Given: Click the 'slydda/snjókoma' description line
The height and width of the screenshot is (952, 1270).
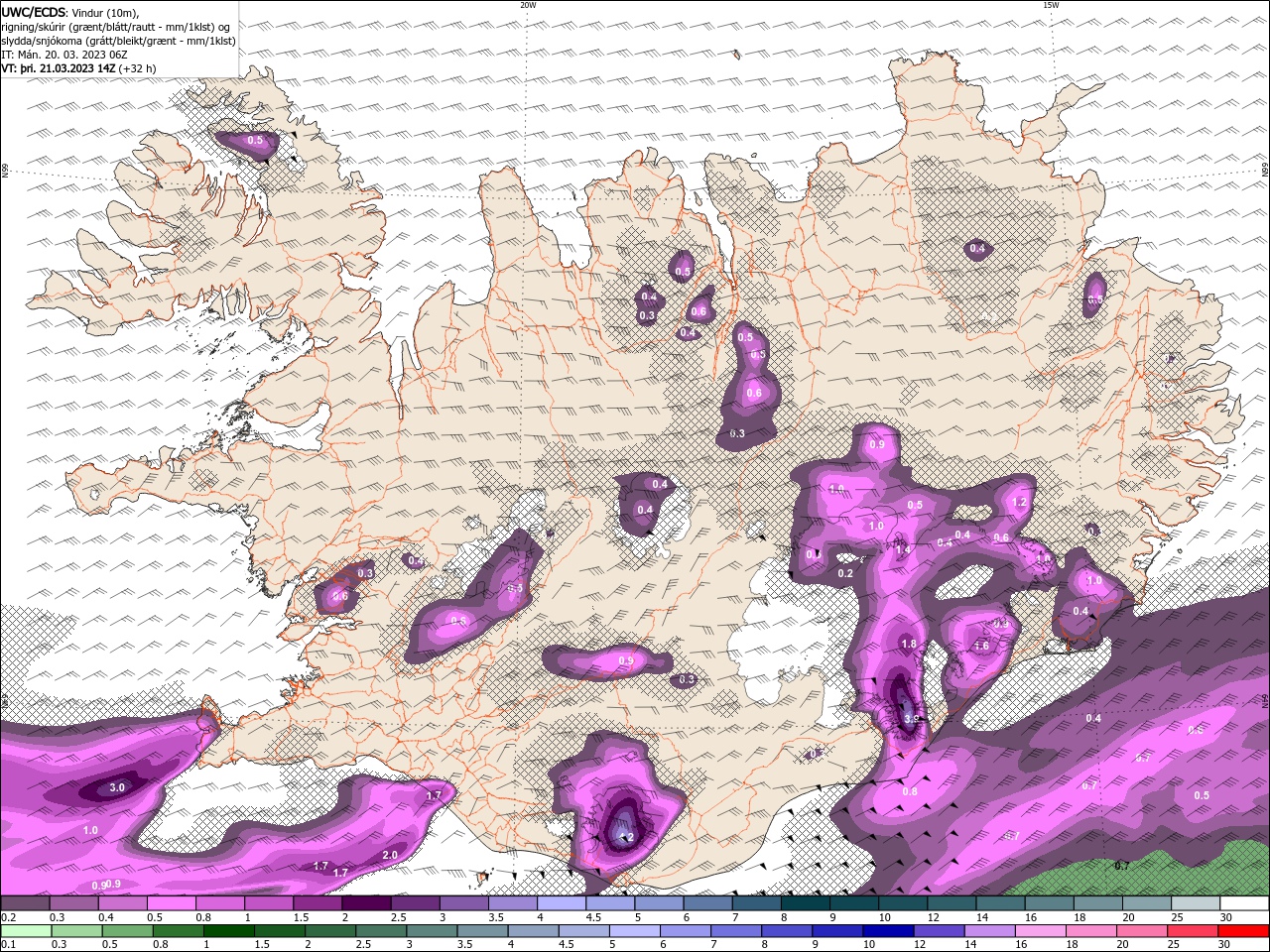Looking at the screenshot, I should point(118,40).
